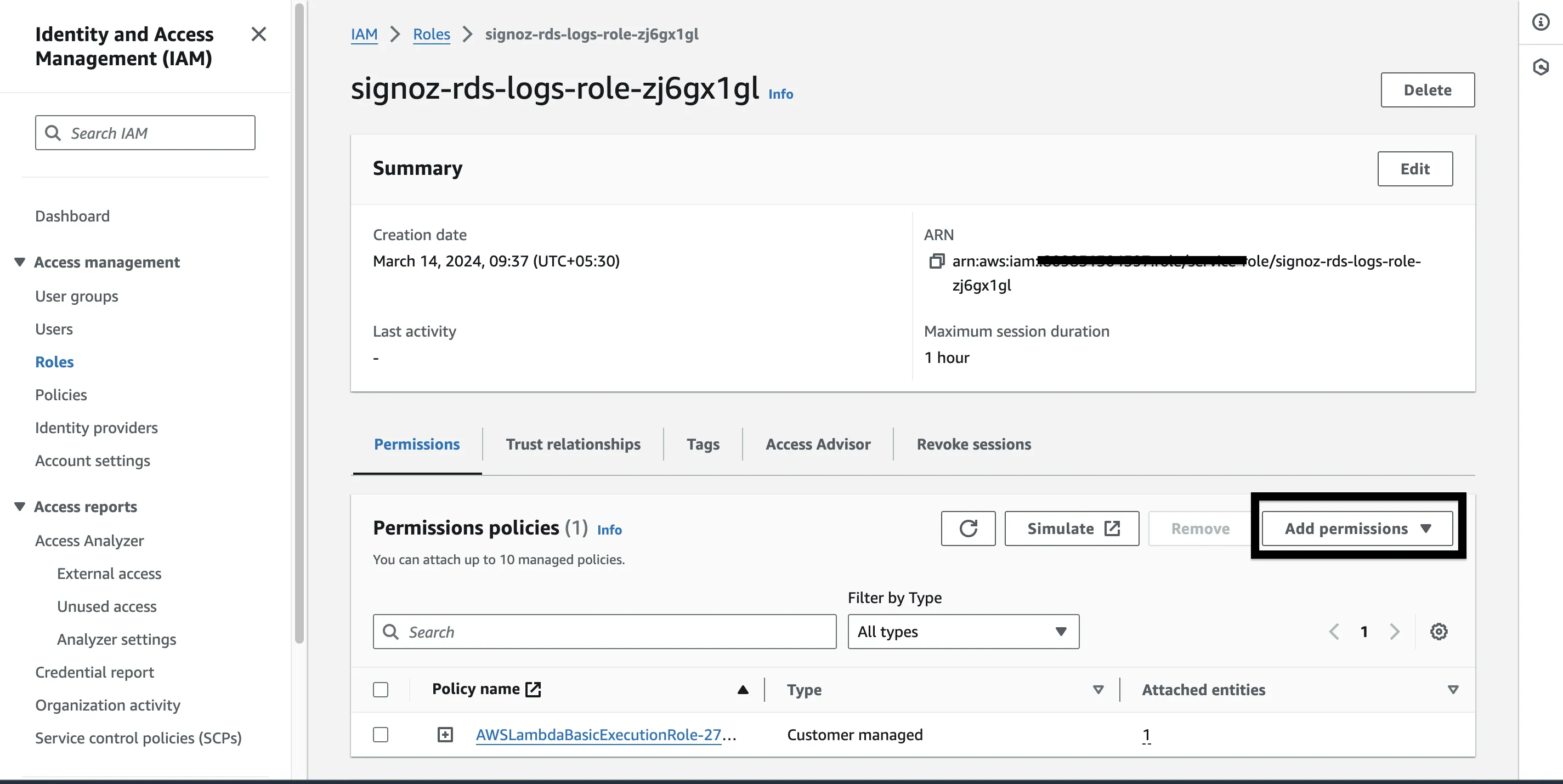The height and width of the screenshot is (784, 1563).
Task: Select all policies checkbox in header
Action: (x=381, y=689)
